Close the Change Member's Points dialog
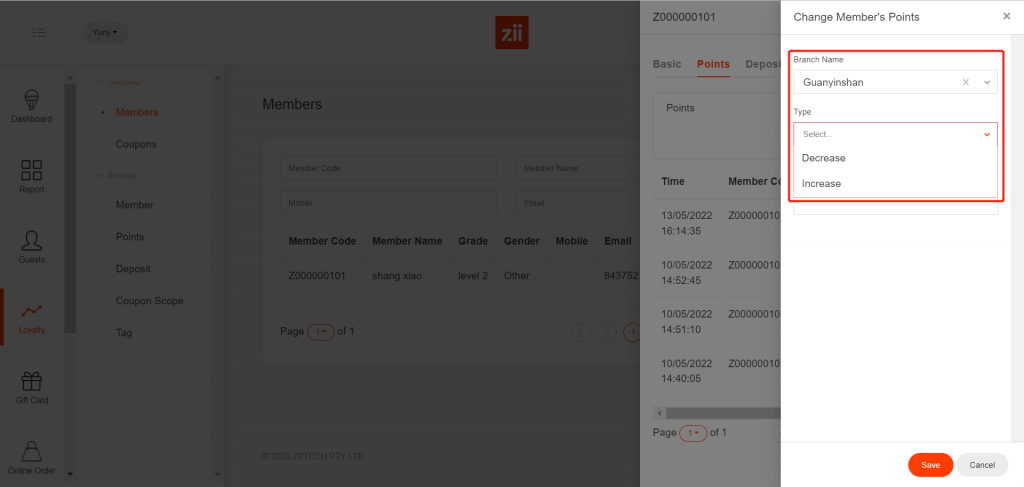 [x=1006, y=16]
